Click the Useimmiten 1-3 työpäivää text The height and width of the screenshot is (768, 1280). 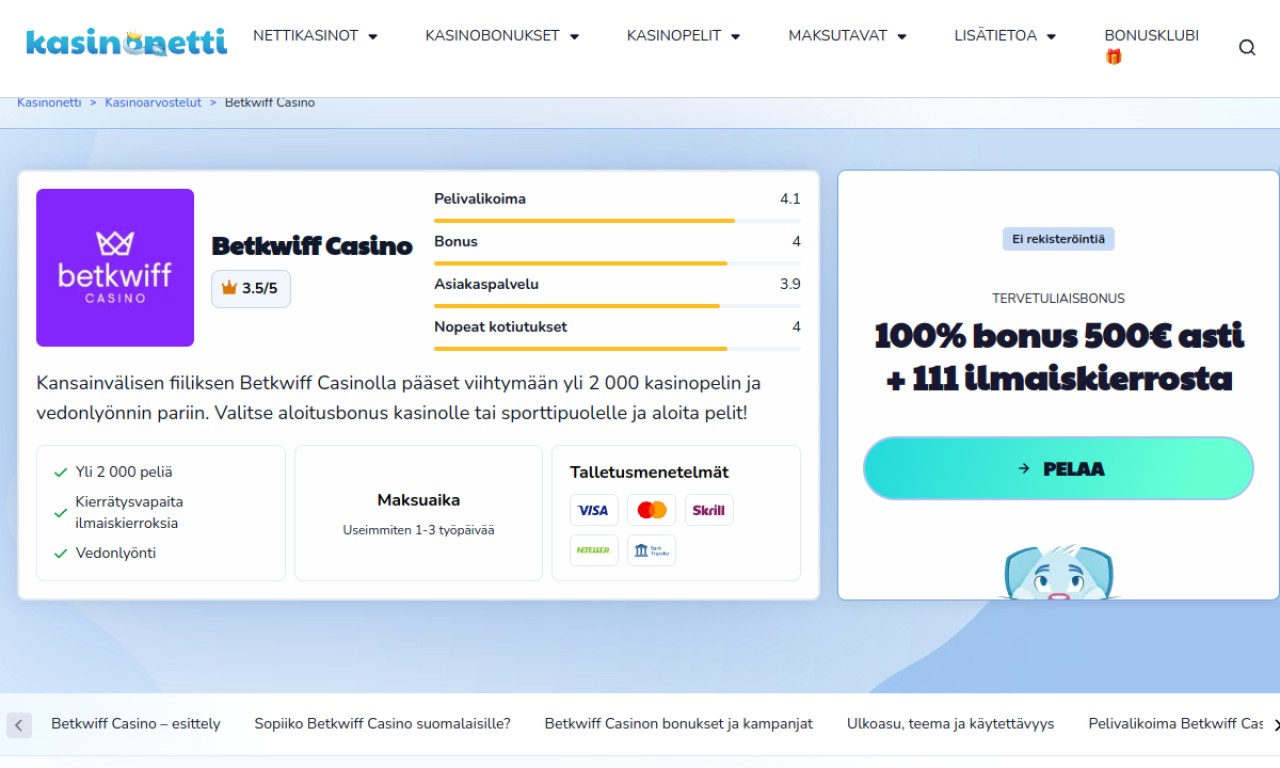point(418,530)
